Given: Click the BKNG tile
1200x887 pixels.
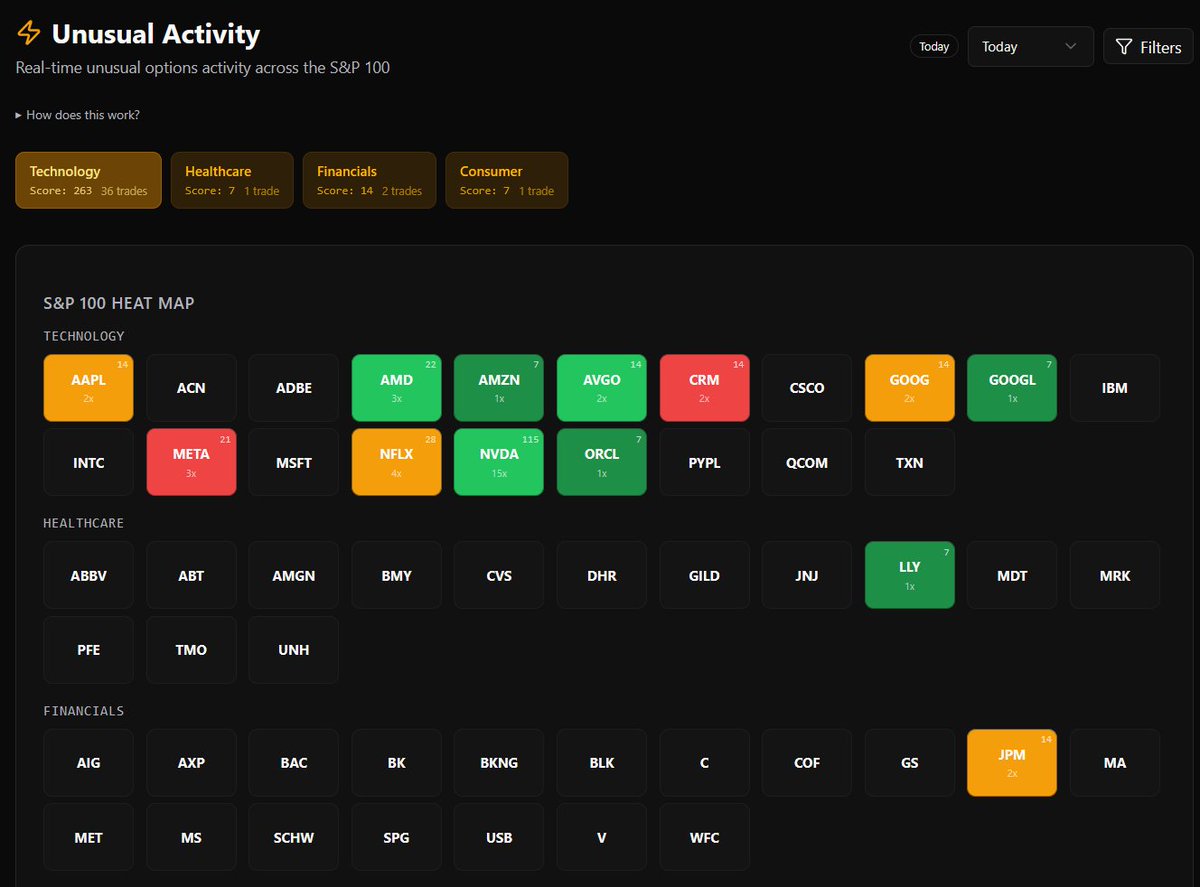Looking at the screenshot, I should click(x=499, y=762).
